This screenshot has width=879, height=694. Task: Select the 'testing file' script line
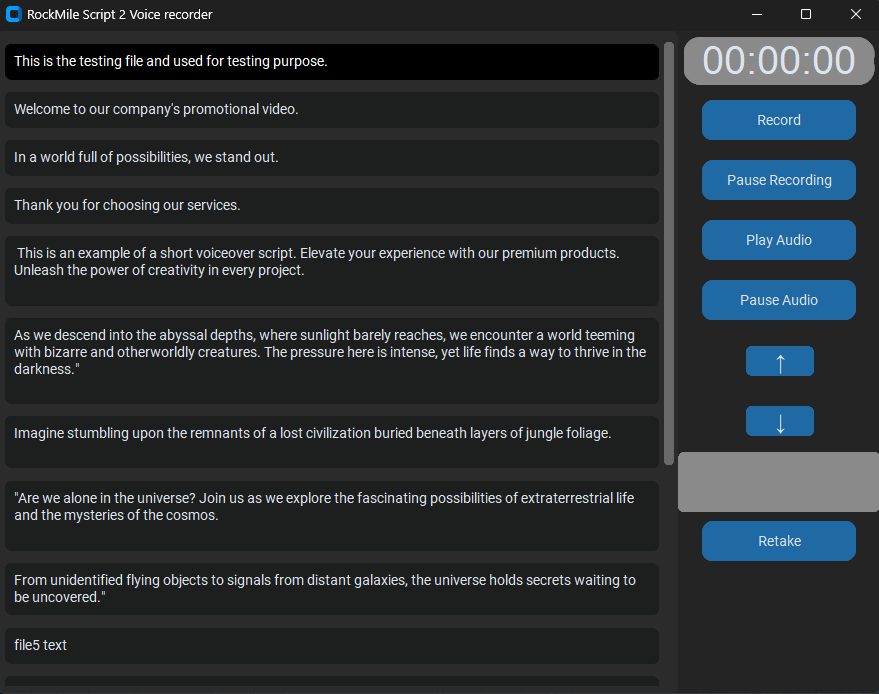[331, 62]
